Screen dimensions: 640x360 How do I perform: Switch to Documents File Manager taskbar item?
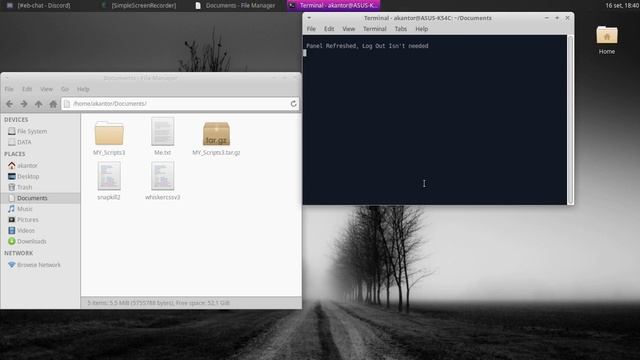point(236,5)
